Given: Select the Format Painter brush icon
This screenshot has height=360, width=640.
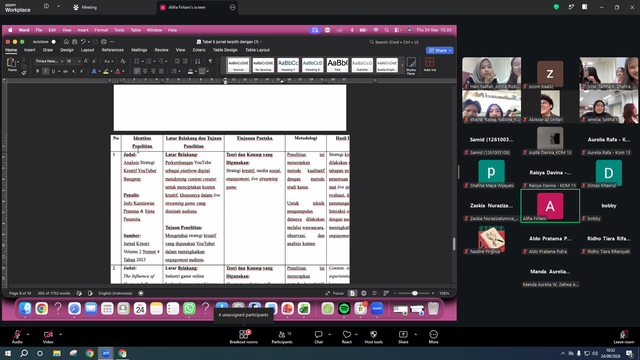Looking at the screenshot, I should 24,72.
